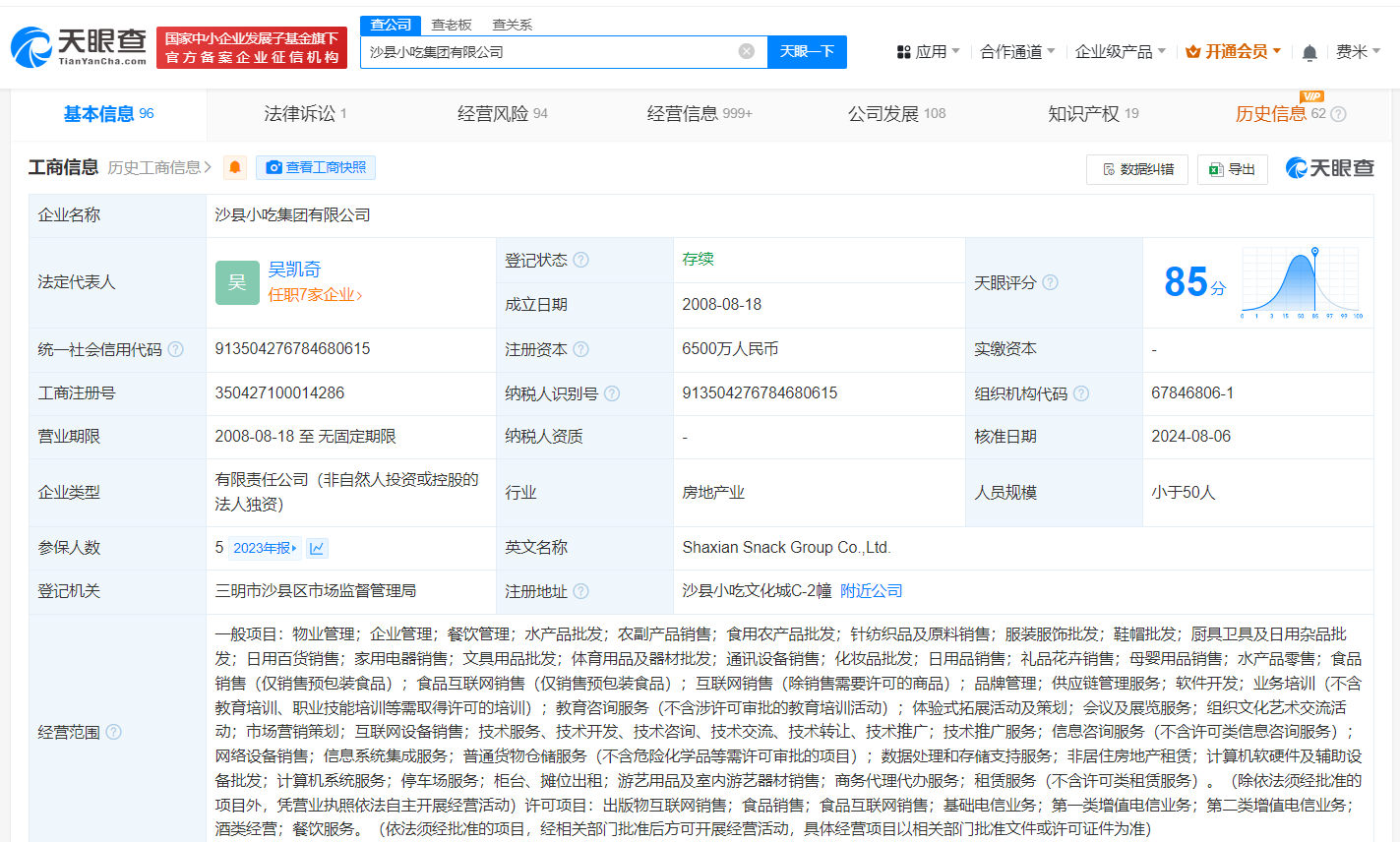Click the 天眼一下 search button
1400x842 pixels.
807,51
